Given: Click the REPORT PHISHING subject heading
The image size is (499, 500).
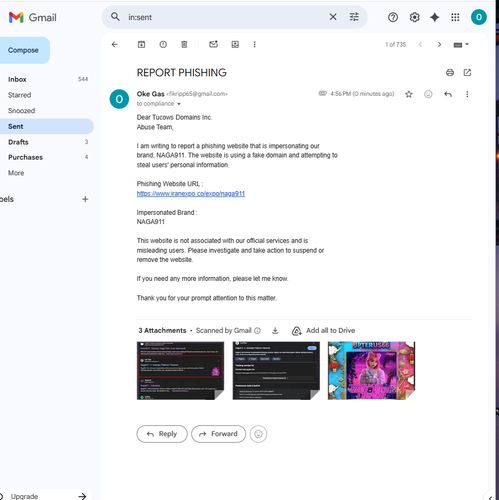Looking at the screenshot, I should (x=182, y=73).
